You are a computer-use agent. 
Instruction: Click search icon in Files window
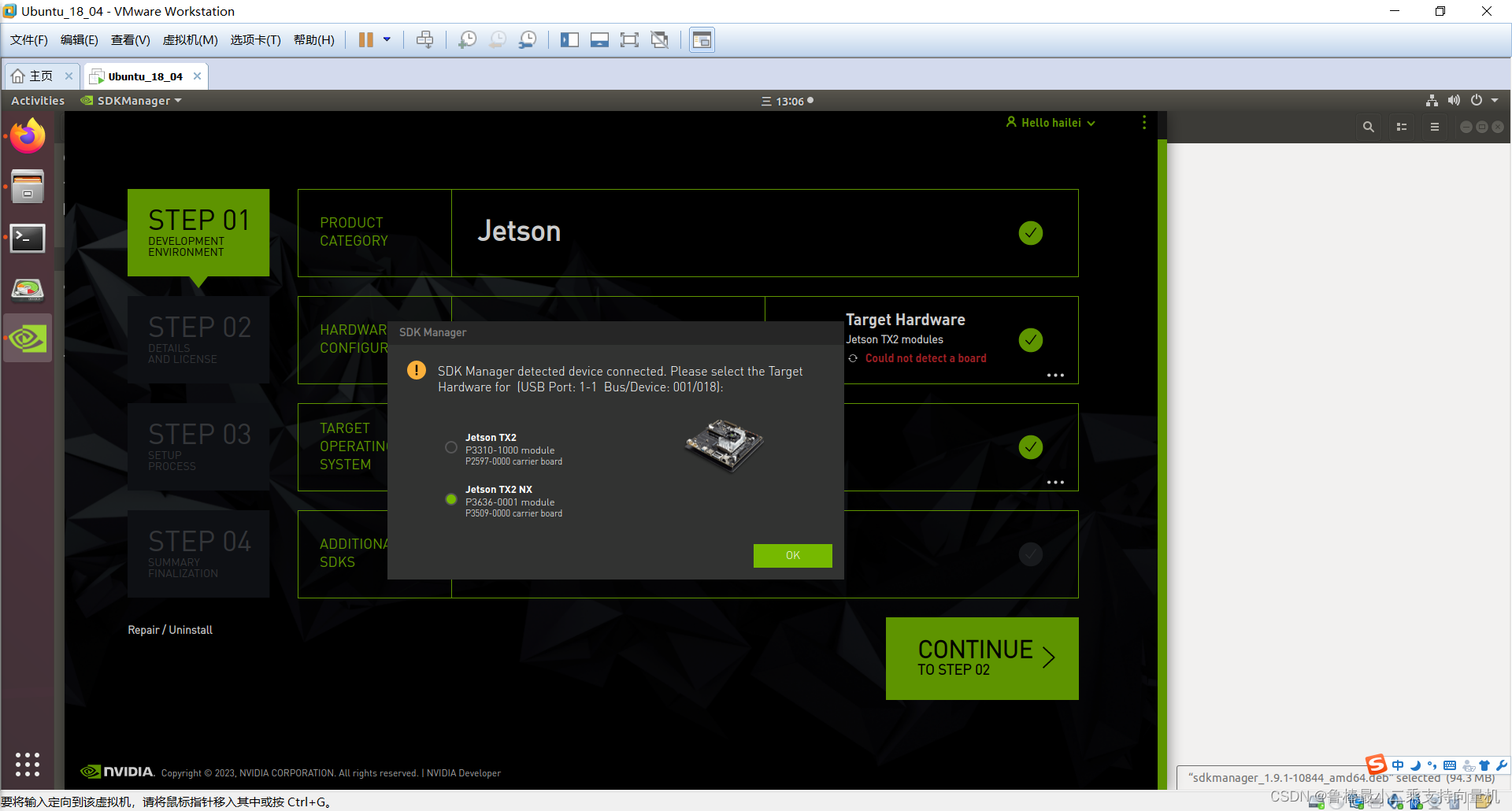coord(1369,127)
